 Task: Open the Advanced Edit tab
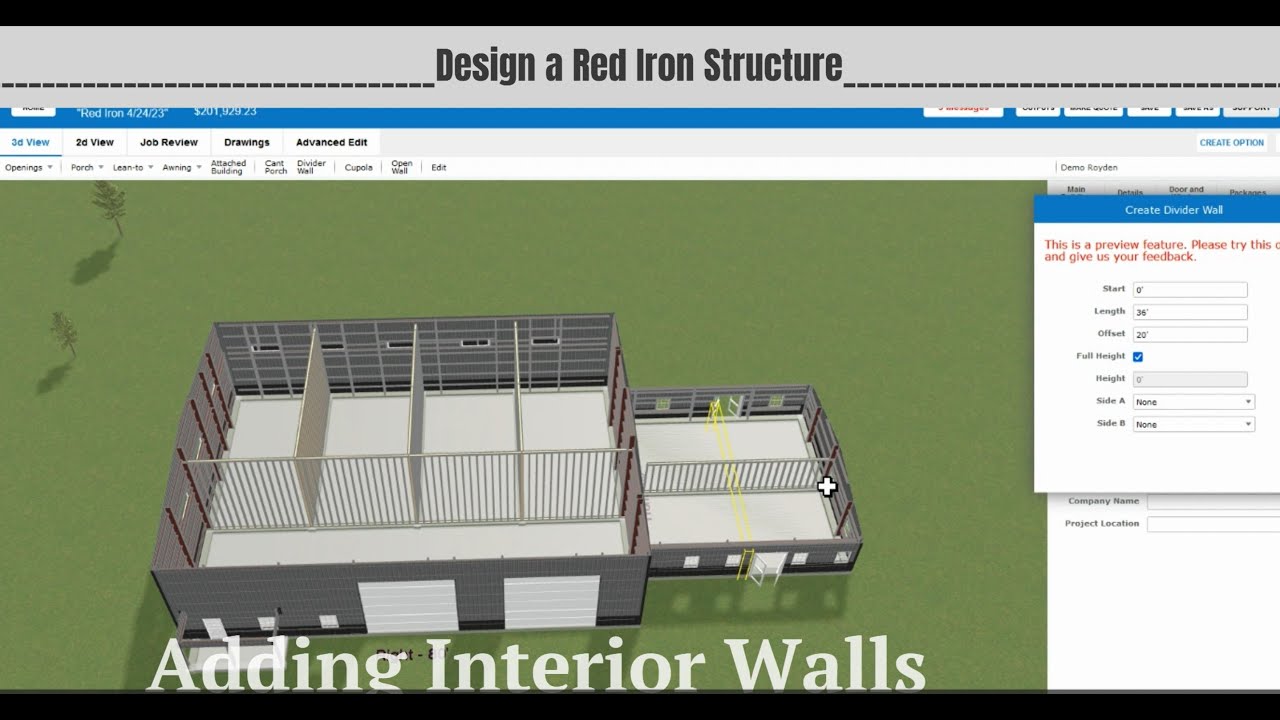331,142
